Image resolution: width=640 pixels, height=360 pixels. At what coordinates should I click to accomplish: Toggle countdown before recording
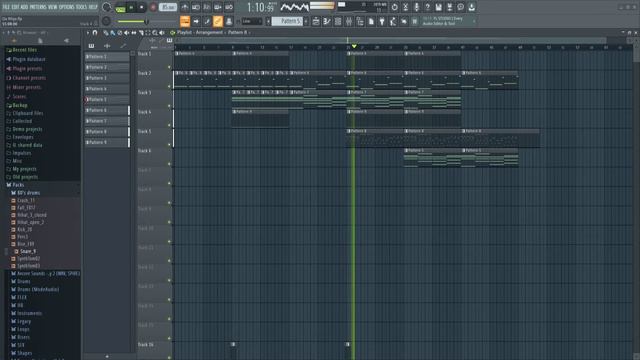(207, 7)
